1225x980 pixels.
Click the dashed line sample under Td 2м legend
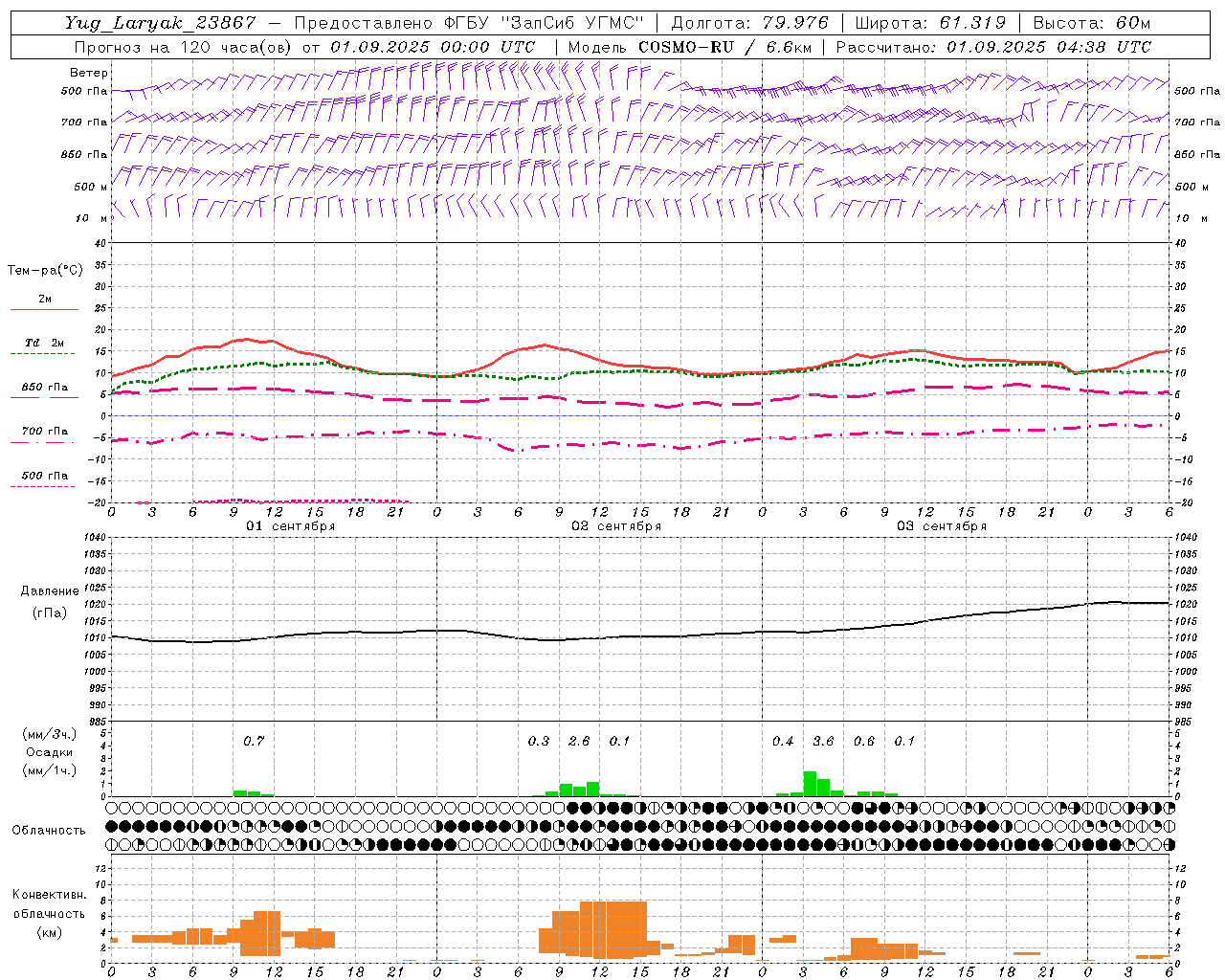pyautogui.click(x=42, y=354)
